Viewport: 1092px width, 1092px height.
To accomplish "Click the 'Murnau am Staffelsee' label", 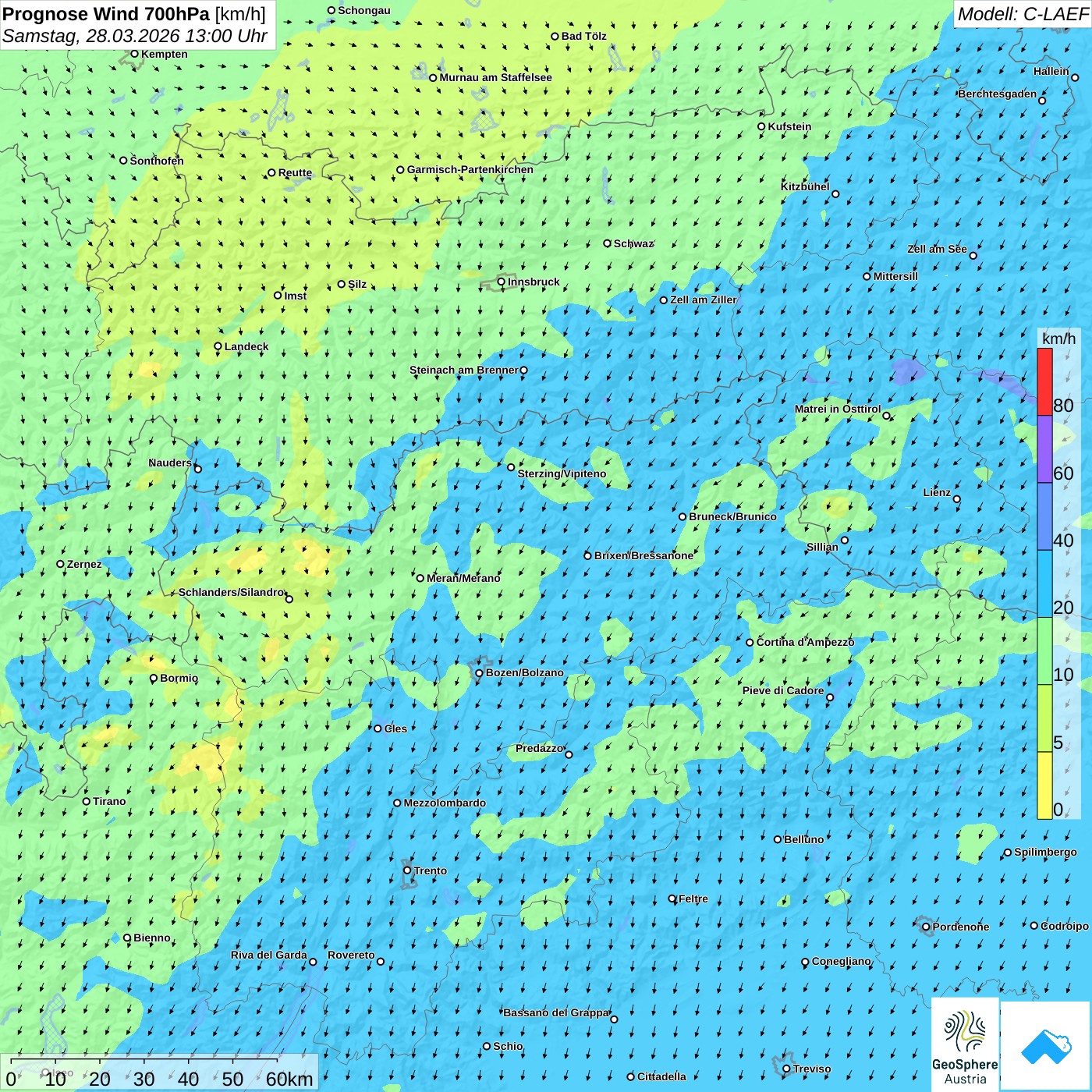I will (496, 77).
